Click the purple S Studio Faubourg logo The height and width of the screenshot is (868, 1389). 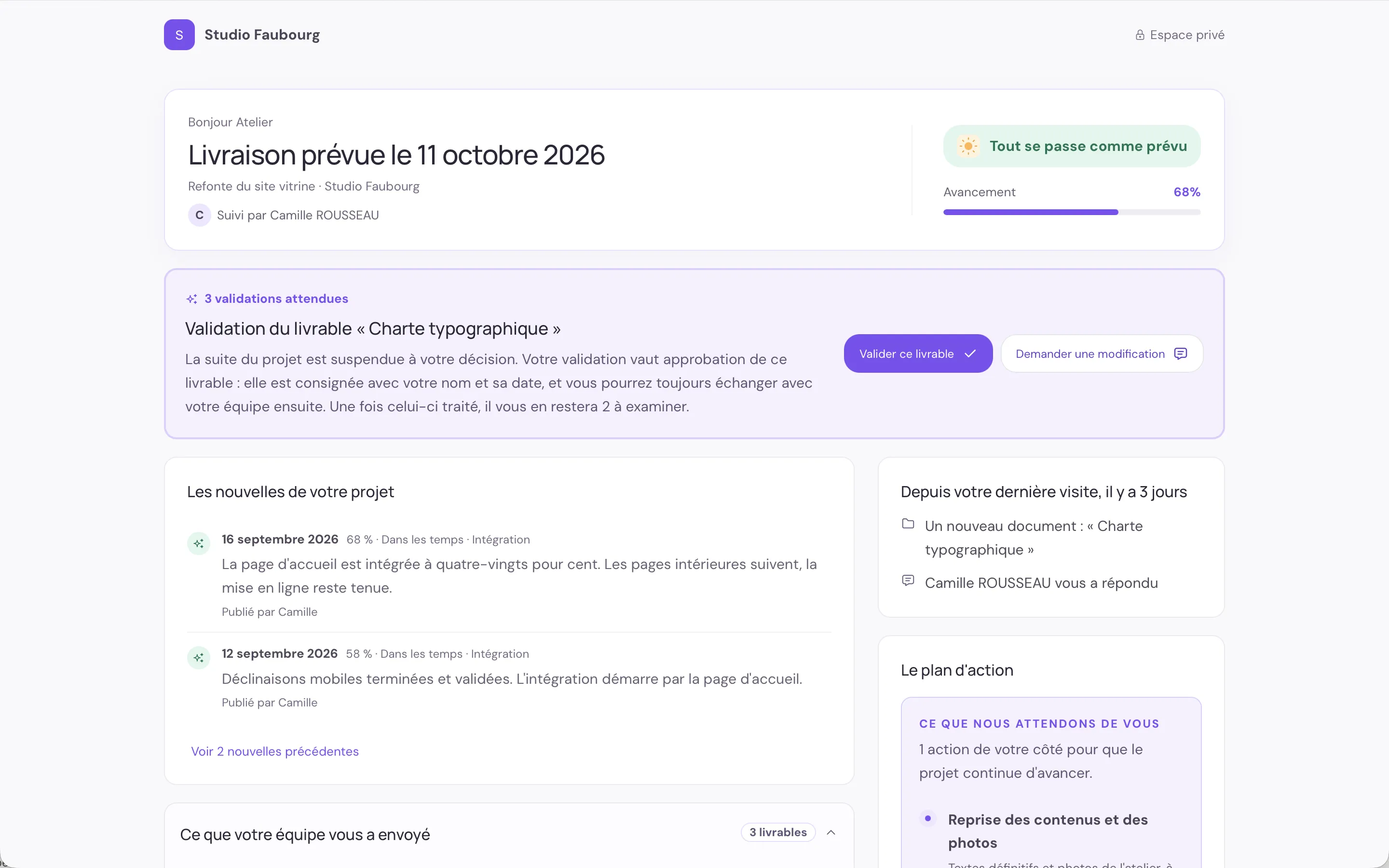[179, 35]
